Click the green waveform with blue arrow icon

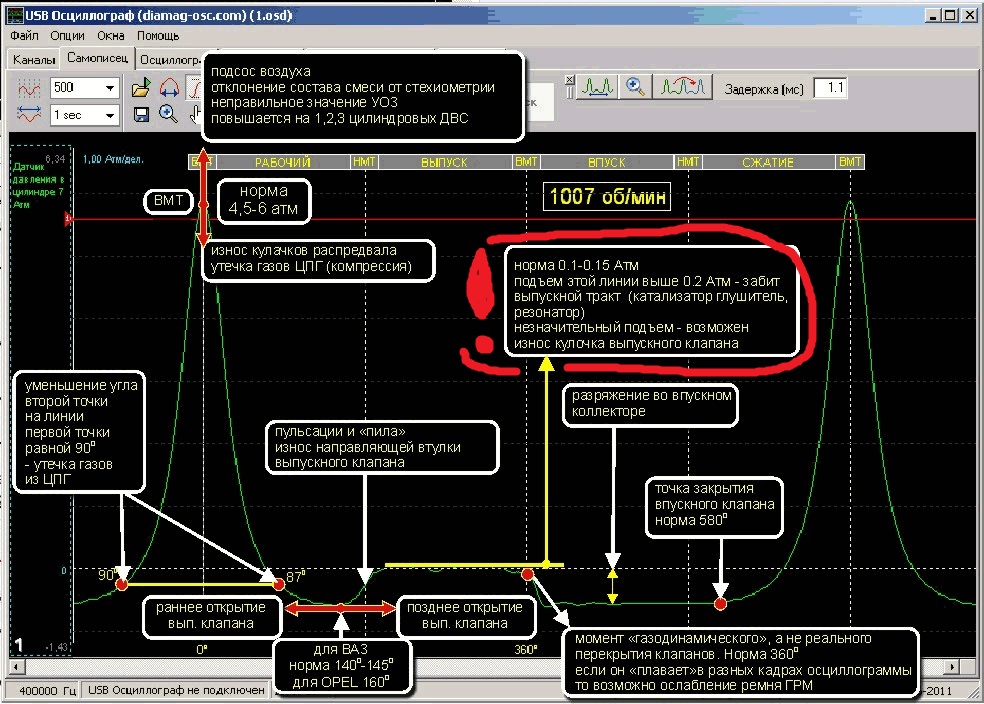(599, 88)
